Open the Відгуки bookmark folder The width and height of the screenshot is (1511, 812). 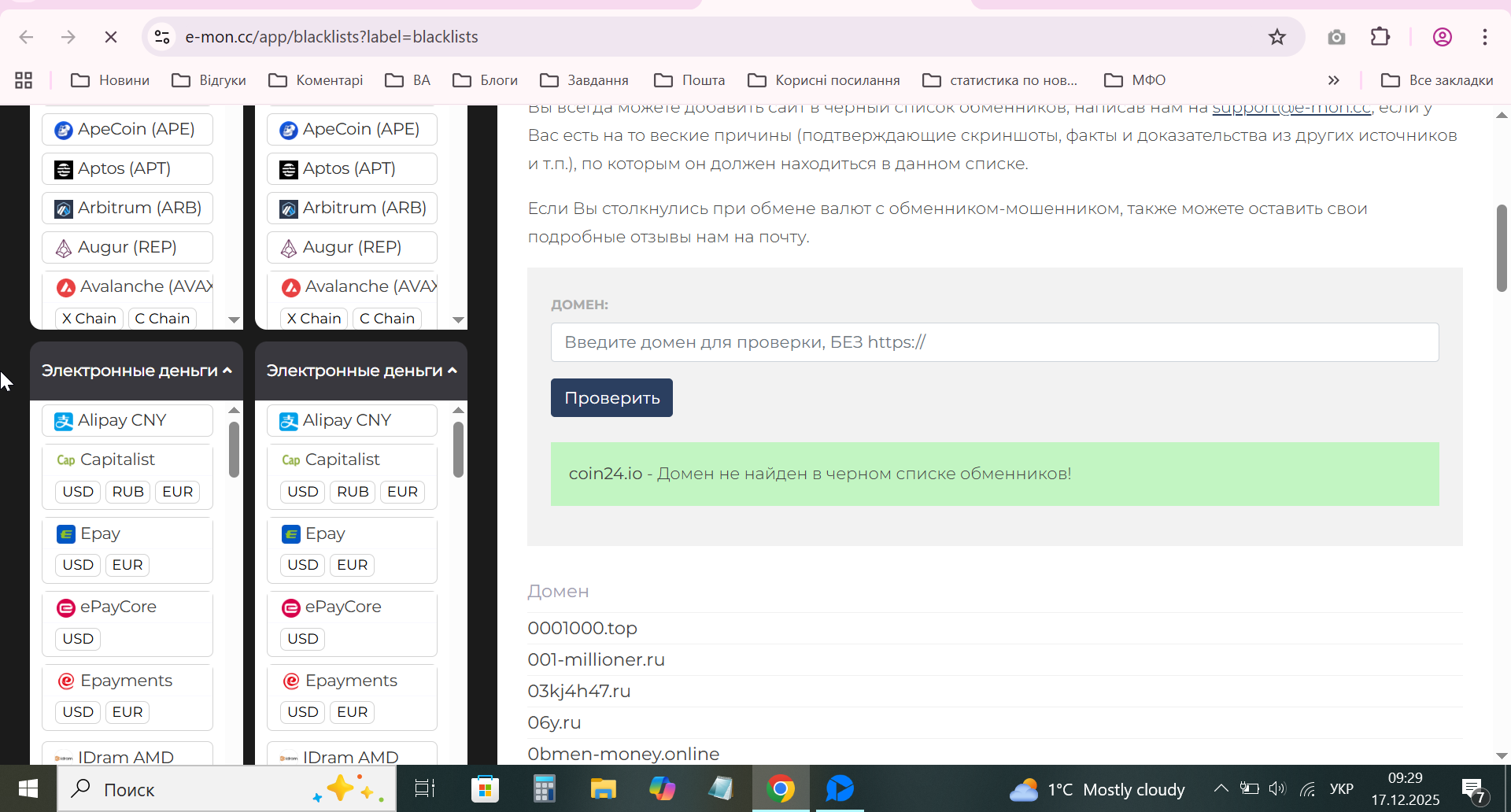209,80
